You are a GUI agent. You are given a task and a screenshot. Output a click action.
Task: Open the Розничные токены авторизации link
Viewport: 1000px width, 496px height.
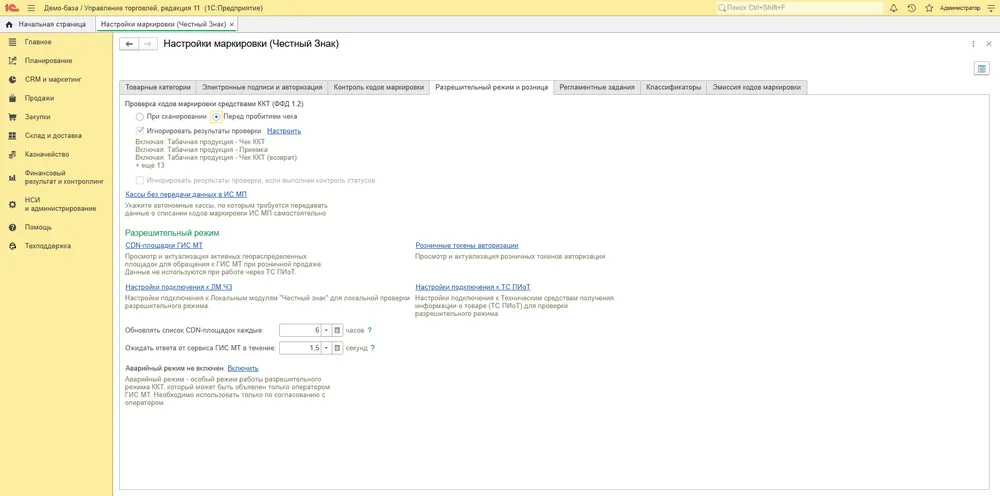pyautogui.click(x=467, y=245)
